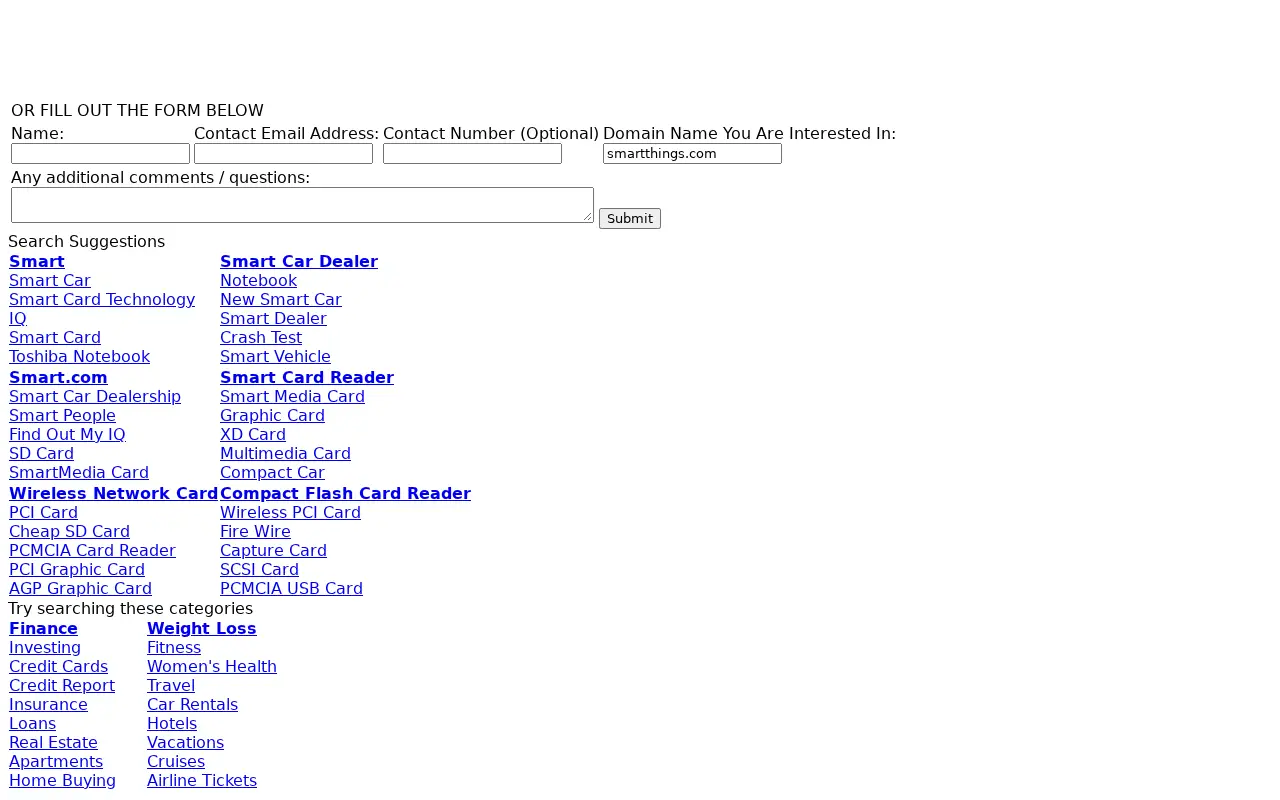The height and width of the screenshot is (800, 1280).
Task: Open Compact Flash Card Reader heading link
Action: [x=345, y=494]
